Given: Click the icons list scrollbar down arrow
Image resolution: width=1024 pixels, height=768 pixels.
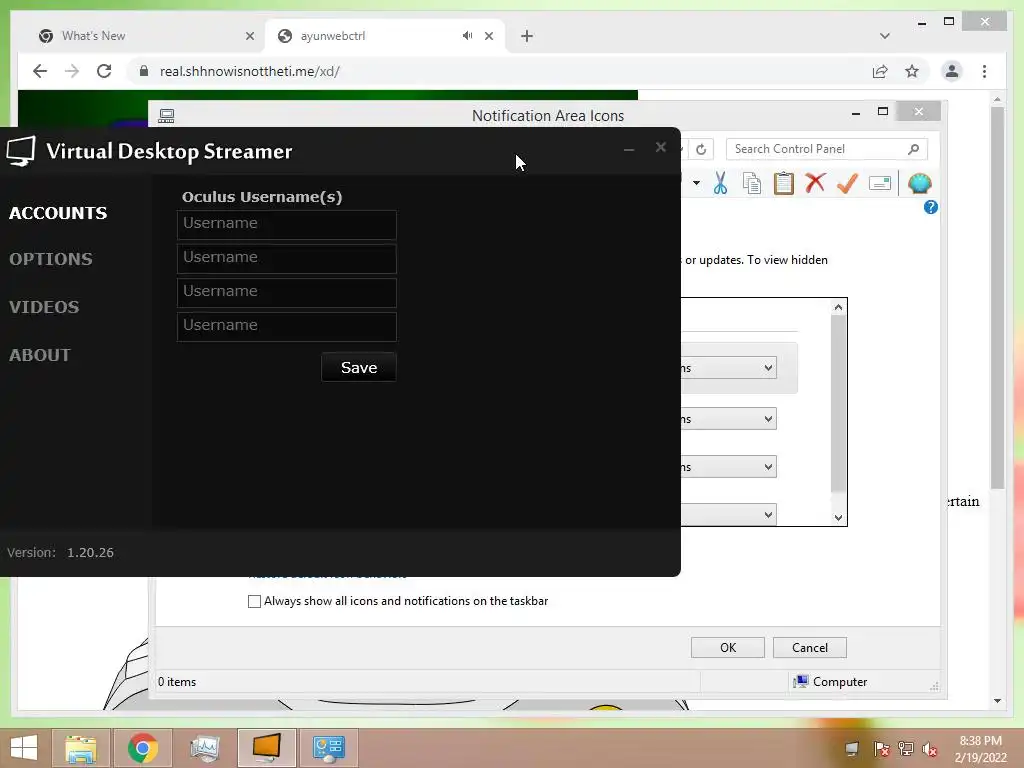Looking at the screenshot, I should [x=839, y=517].
